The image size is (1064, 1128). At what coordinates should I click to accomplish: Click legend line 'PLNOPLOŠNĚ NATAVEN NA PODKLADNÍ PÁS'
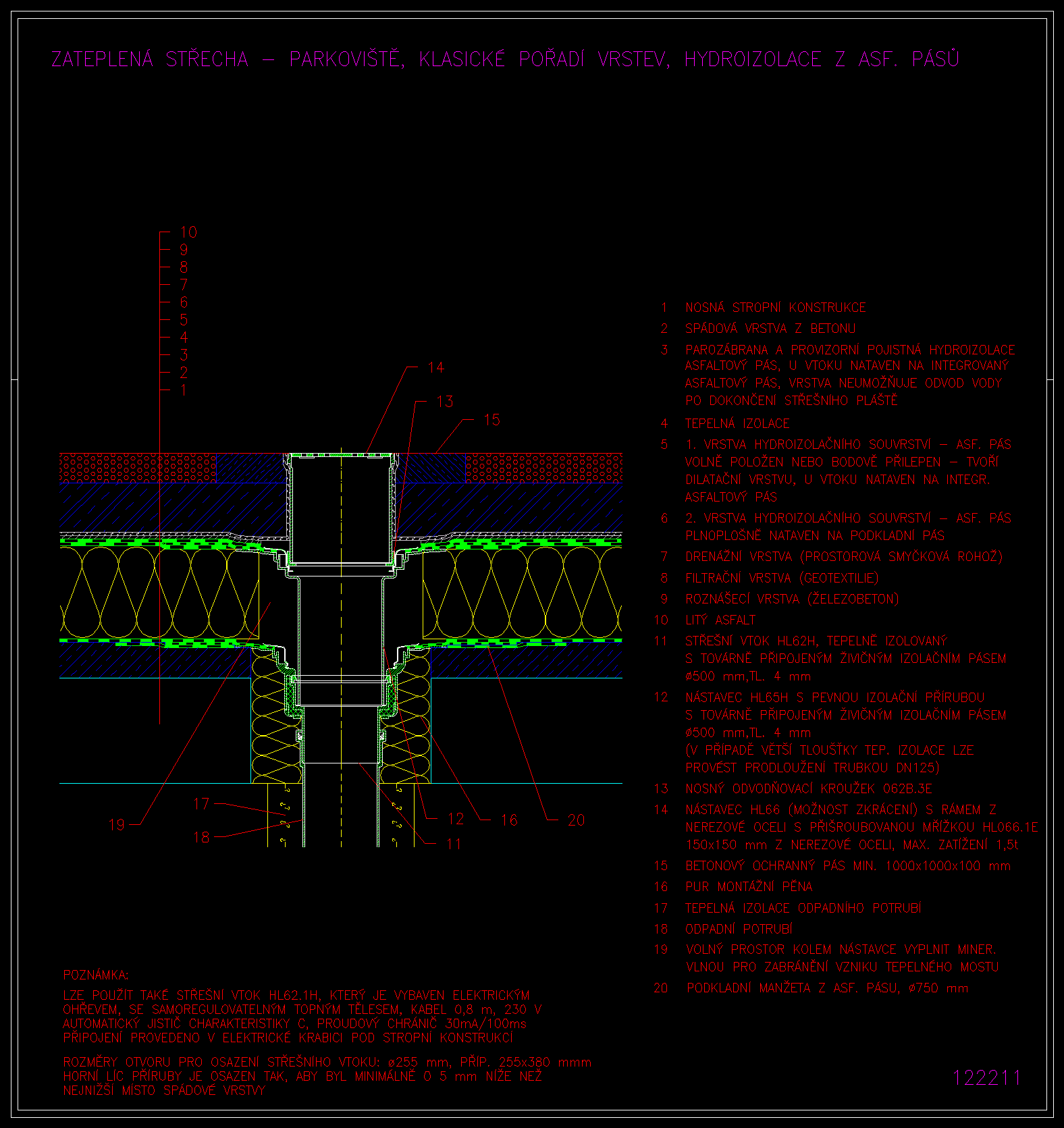pos(815,536)
